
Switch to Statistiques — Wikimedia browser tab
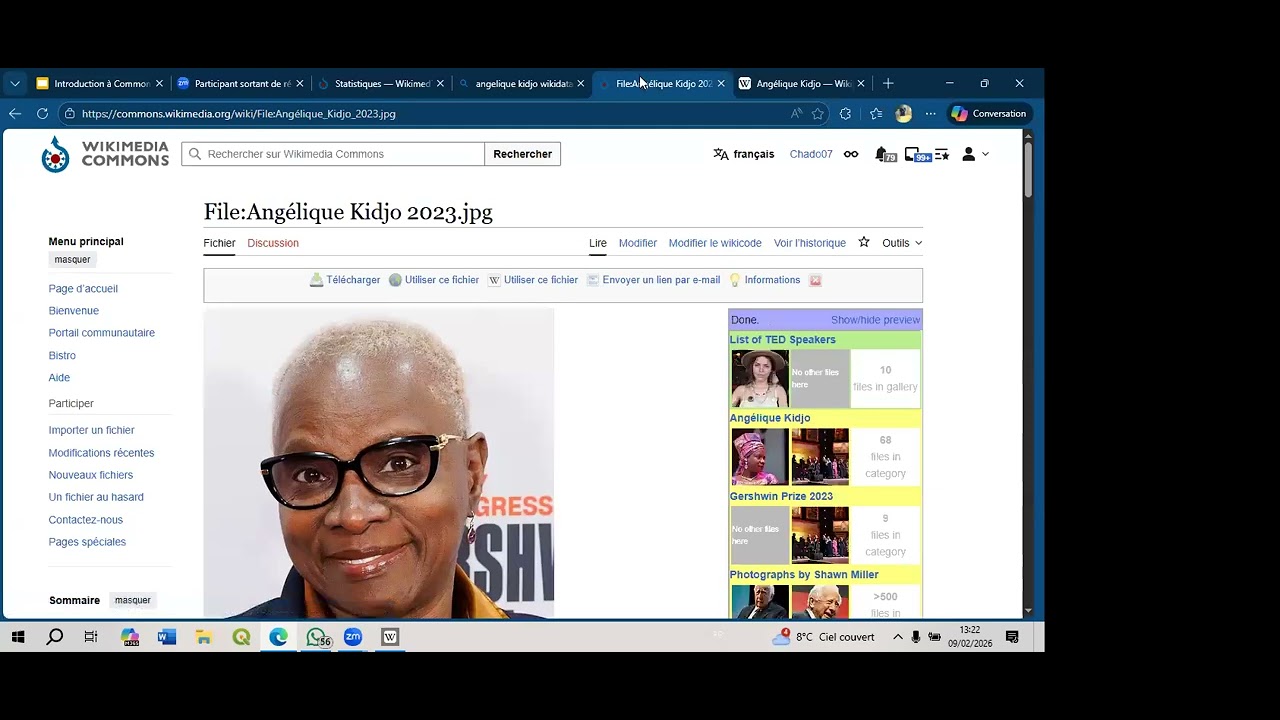point(380,84)
